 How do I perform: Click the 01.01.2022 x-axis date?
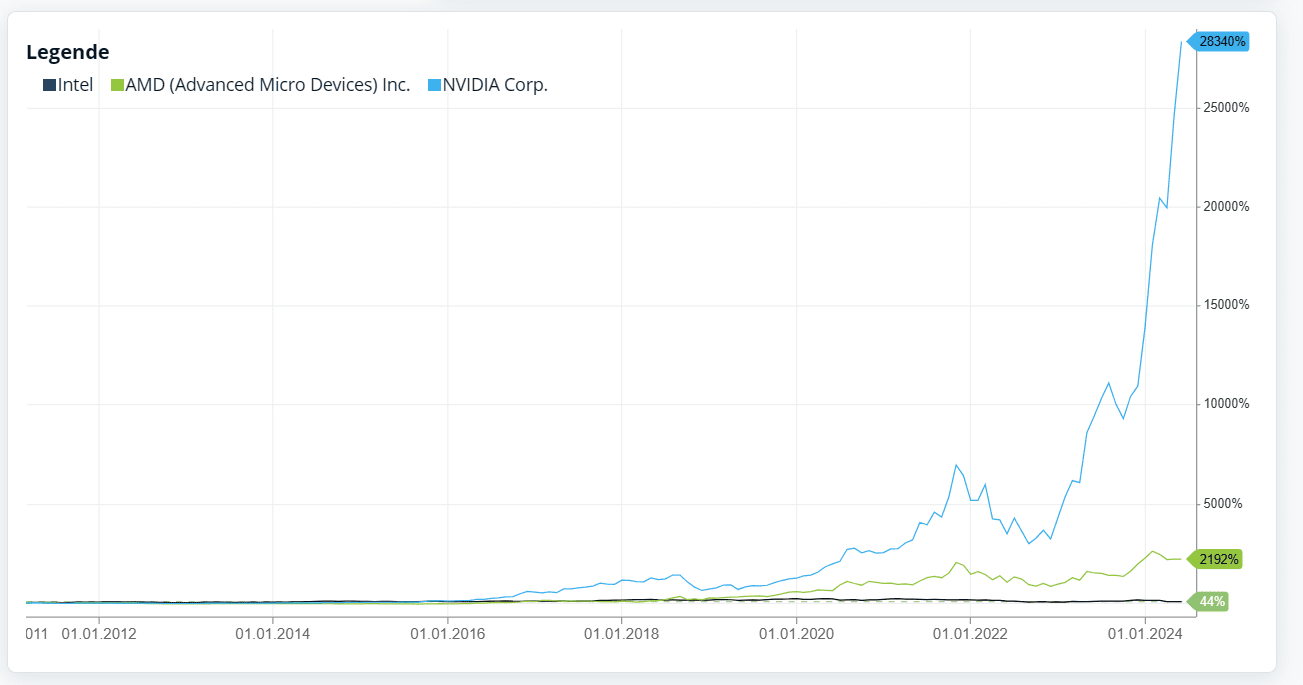pos(970,634)
